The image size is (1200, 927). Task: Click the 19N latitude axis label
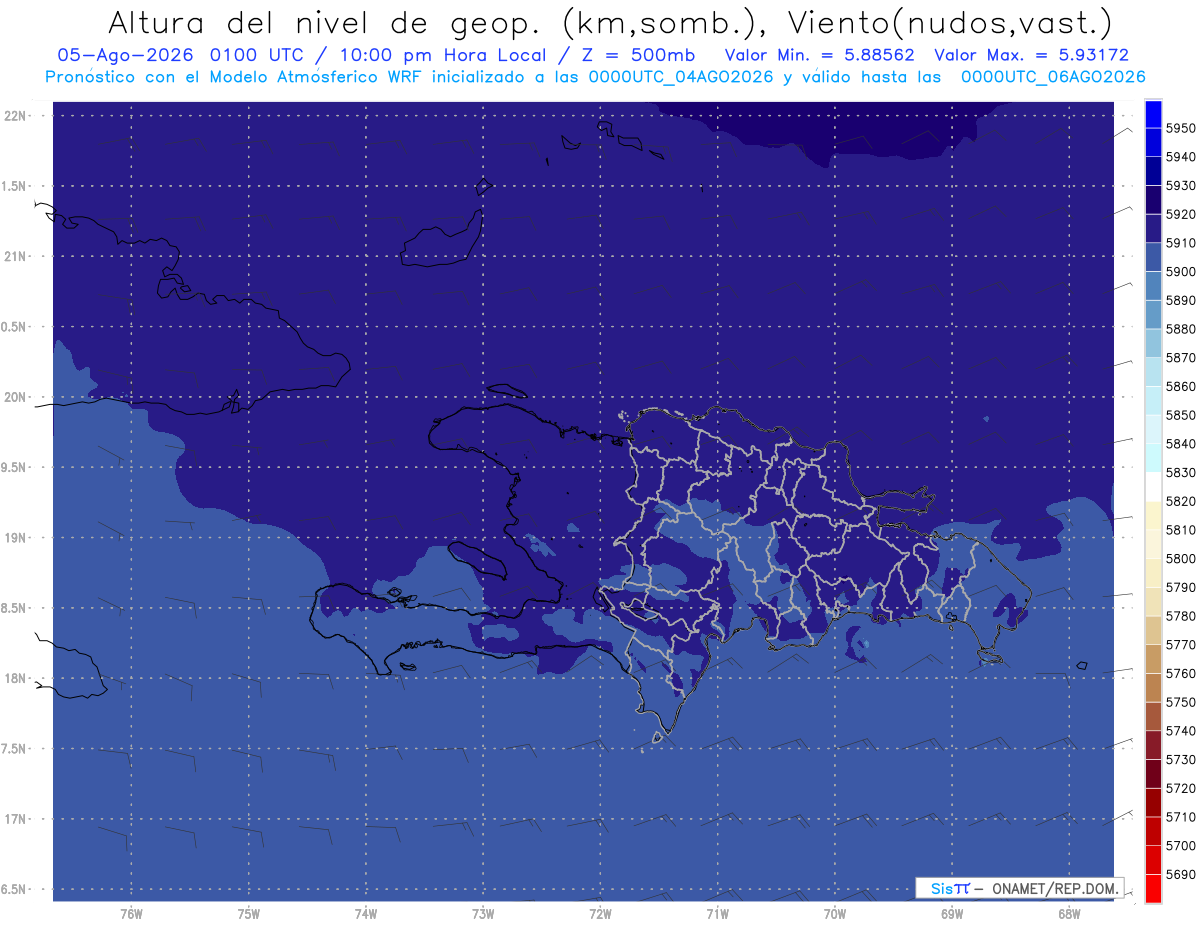(x=17, y=537)
